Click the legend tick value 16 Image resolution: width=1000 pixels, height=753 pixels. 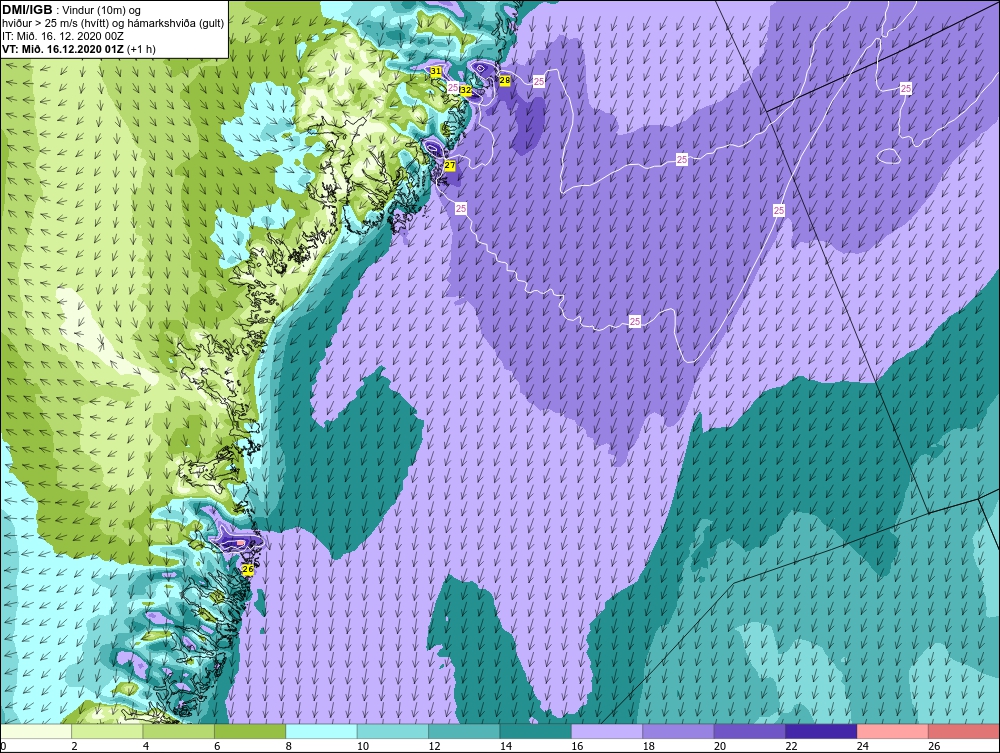(577, 746)
